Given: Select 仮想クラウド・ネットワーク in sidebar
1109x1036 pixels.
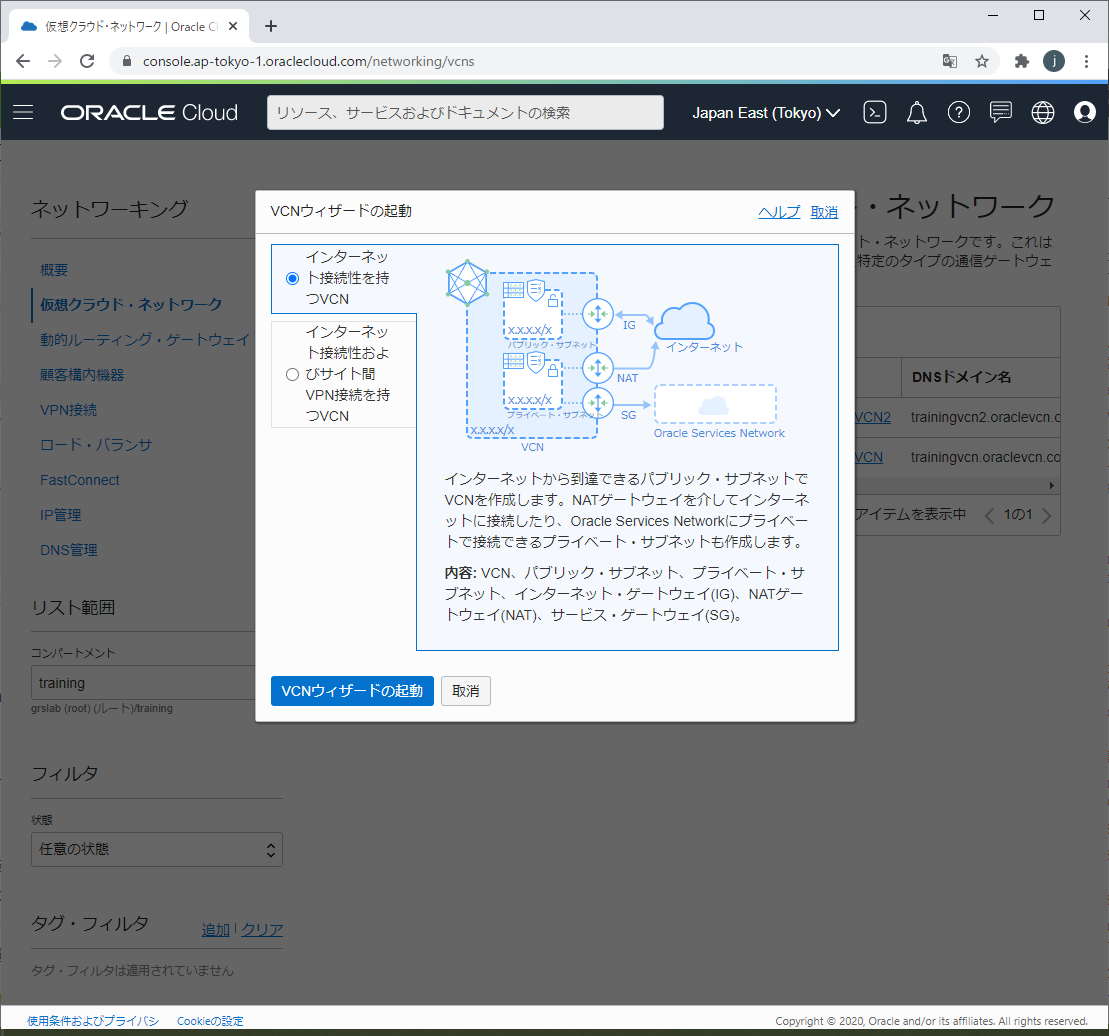Looking at the screenshot, I should point(131,305).
